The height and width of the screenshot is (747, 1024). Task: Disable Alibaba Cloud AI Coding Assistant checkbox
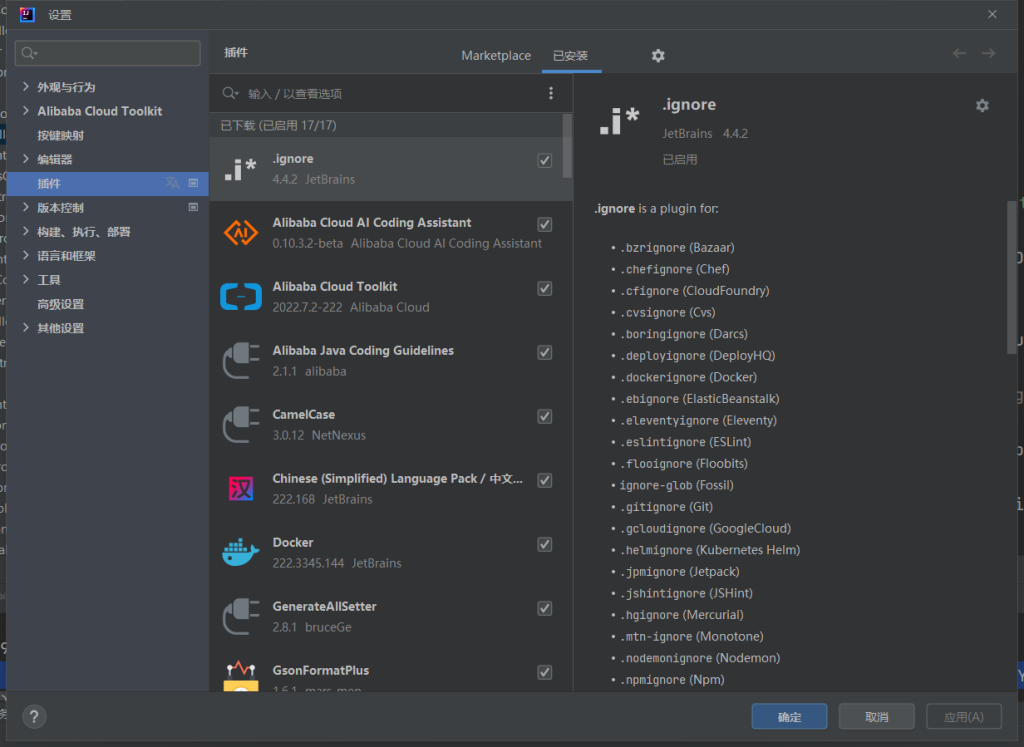coord(545,225)
